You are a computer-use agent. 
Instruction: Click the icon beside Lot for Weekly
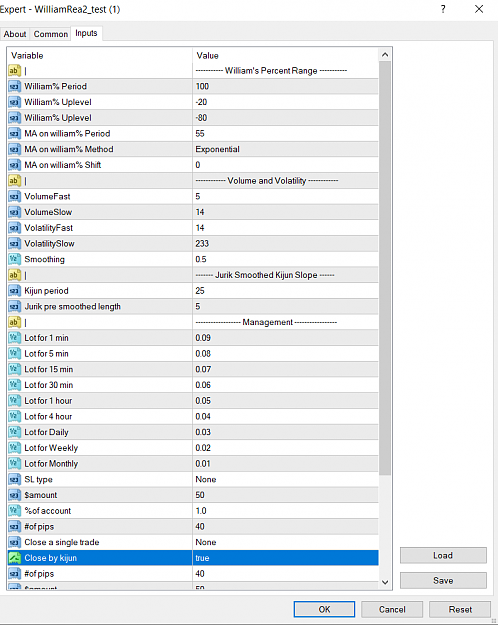click(14, 448)
